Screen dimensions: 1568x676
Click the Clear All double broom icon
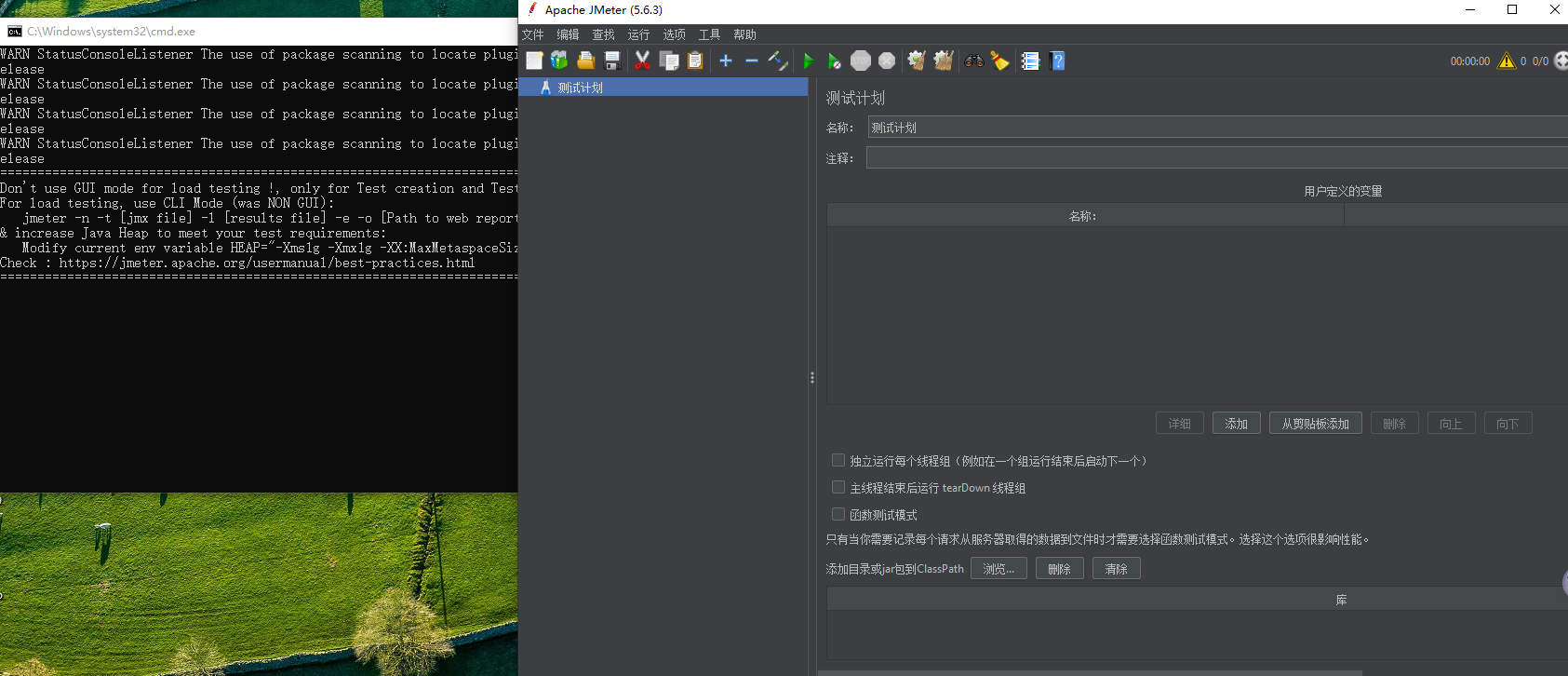pos(944,61)
